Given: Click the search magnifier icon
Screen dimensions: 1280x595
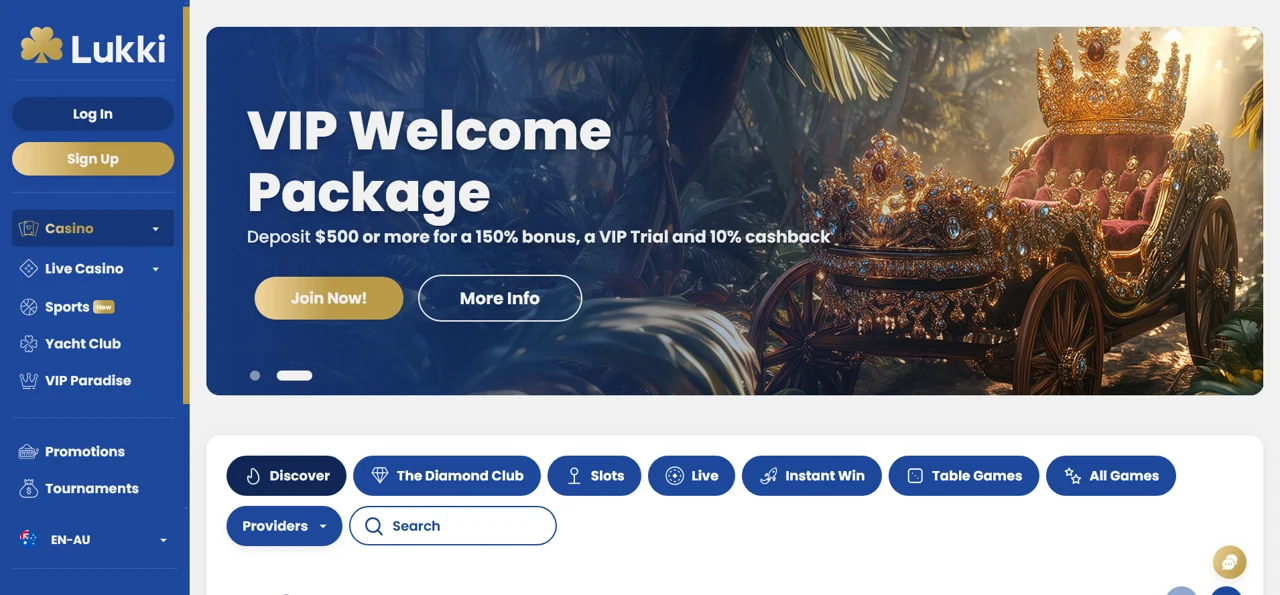Looking at the screenshot, I should [x=374, y=526].
